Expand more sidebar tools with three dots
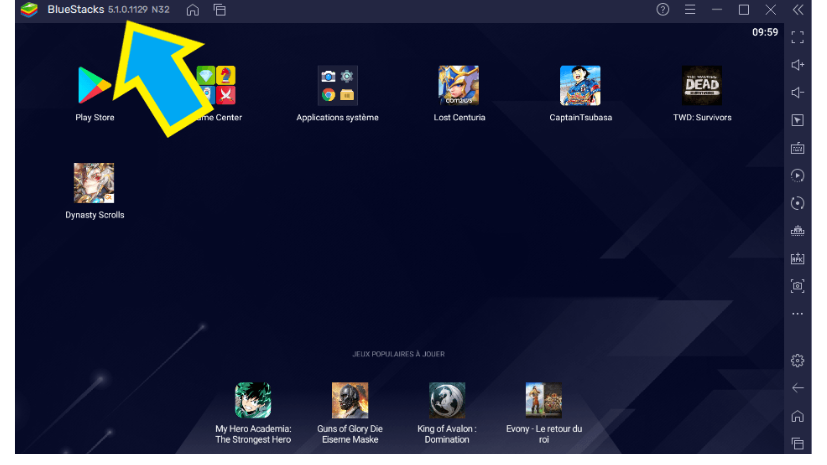Image resolution: width=827 pixels, height=465 pixels. pos(797,314)
